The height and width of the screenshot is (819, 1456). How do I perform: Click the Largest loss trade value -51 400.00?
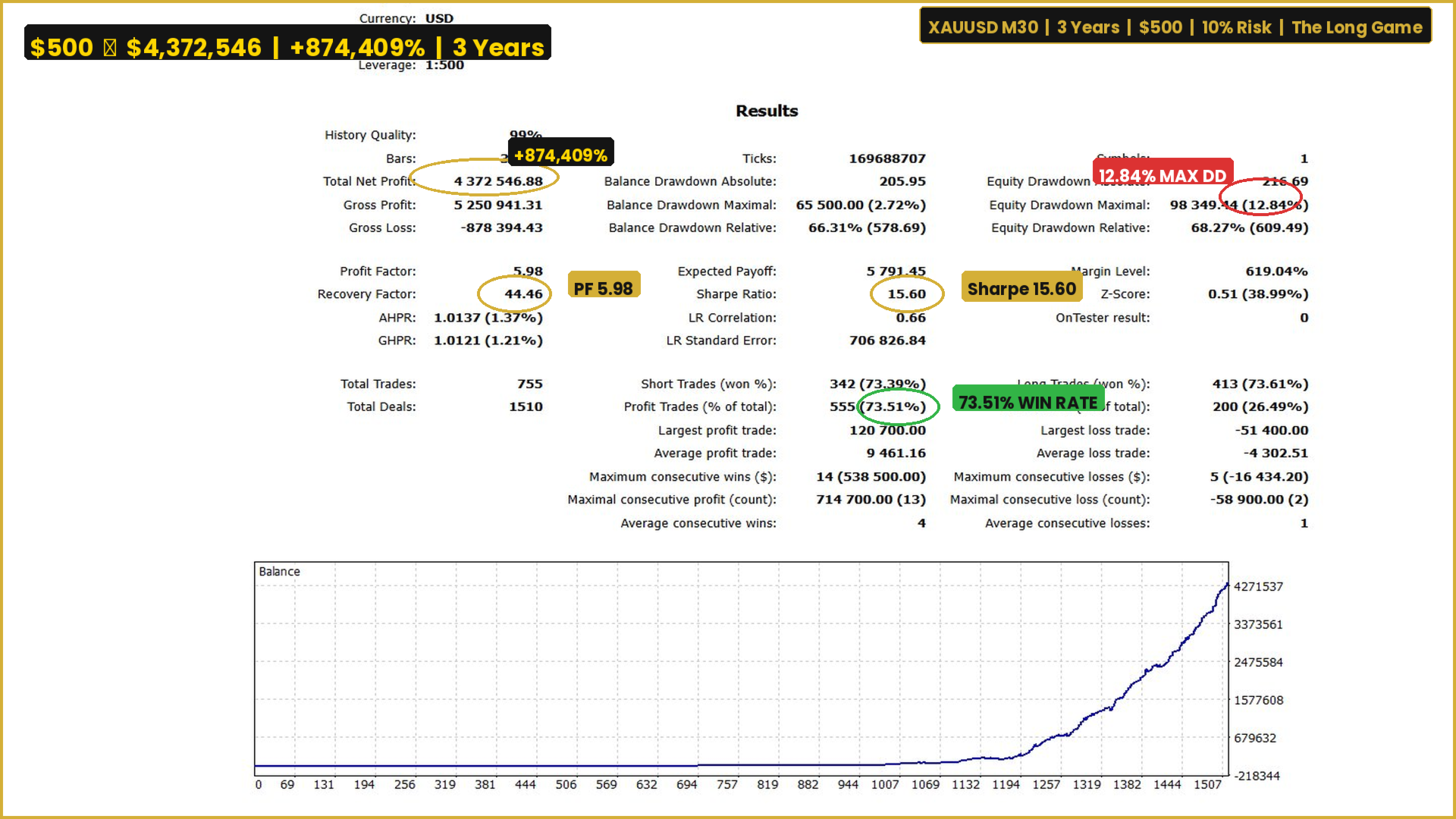pyautogui.click(x=1271, y=430)
